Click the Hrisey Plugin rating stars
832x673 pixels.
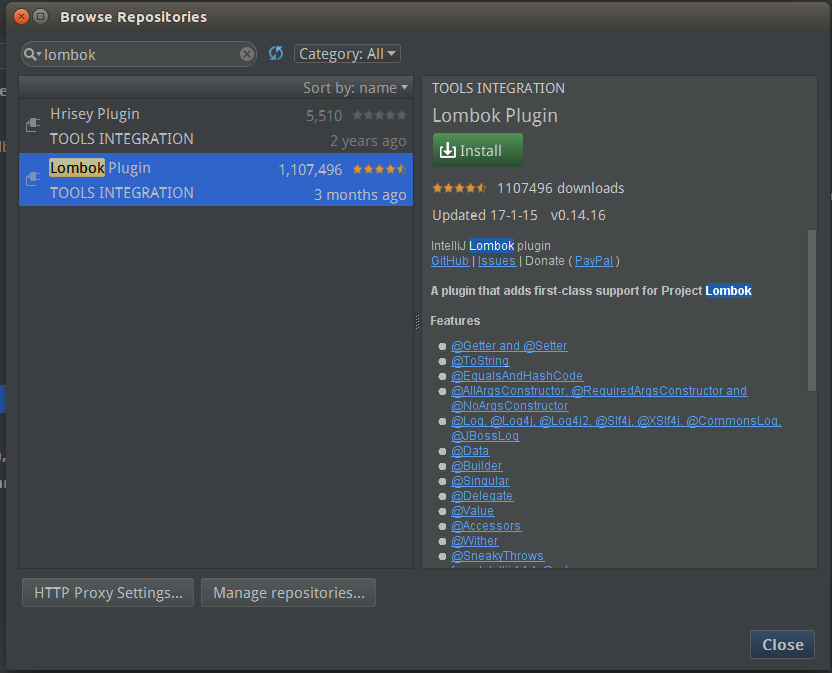point(379,115)
